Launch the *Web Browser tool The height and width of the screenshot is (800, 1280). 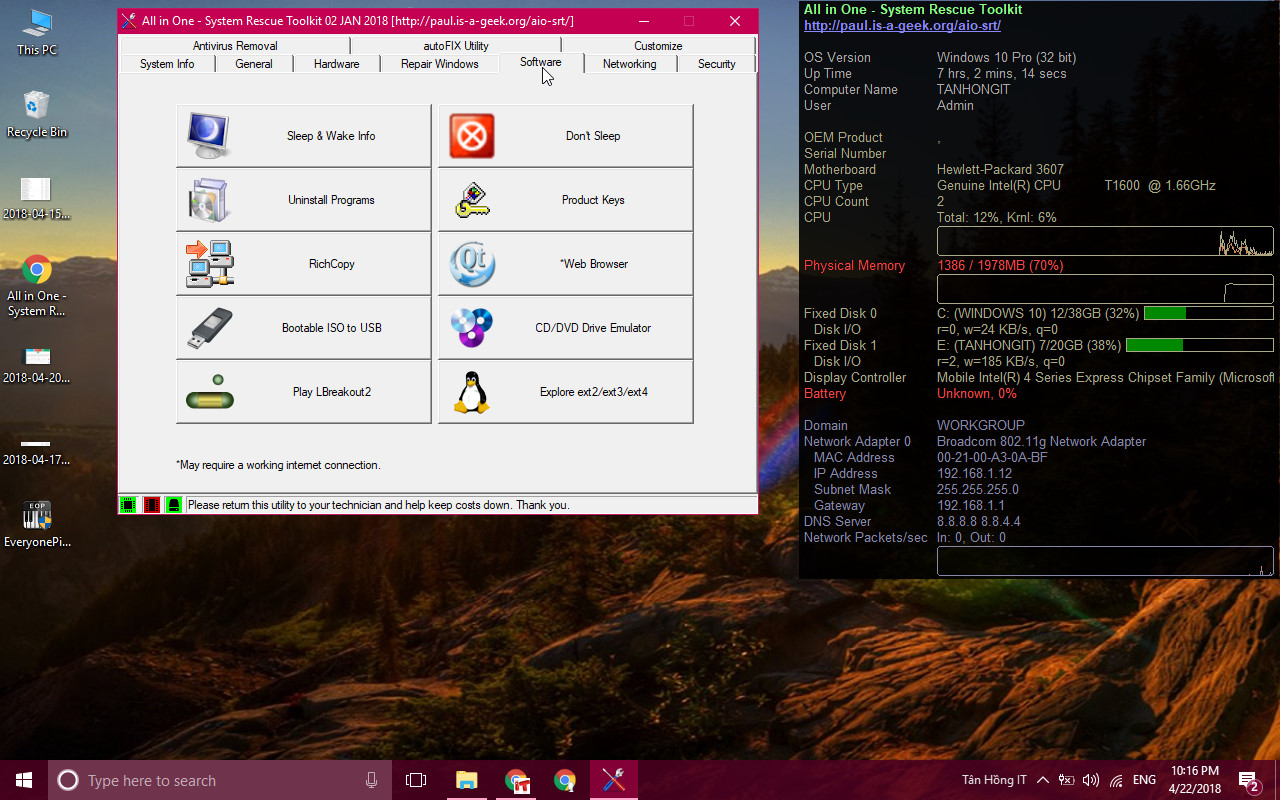coord(566,264)
